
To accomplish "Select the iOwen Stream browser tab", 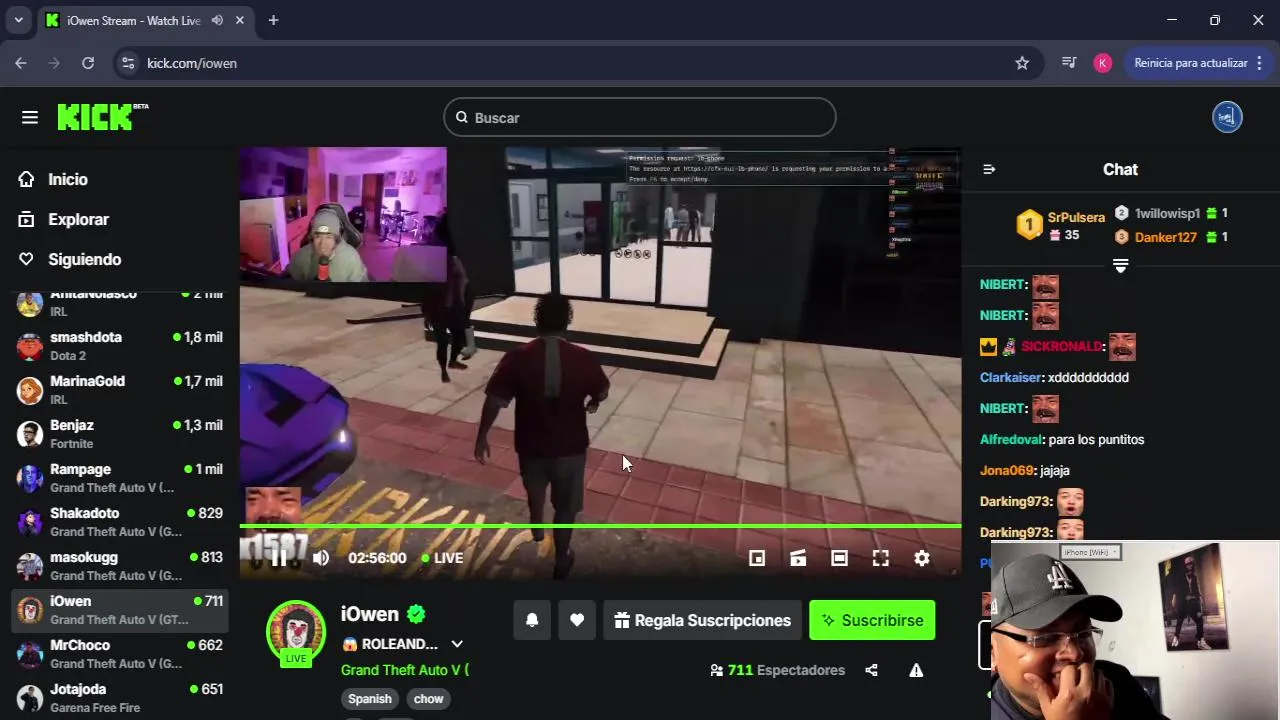I will tap(146, 20).
